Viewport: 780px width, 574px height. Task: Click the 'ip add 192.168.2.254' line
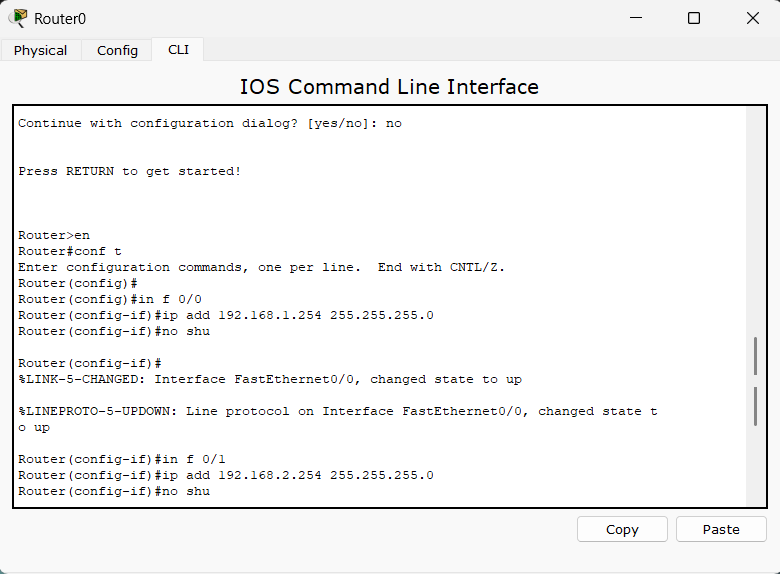(x=225, y=475)
